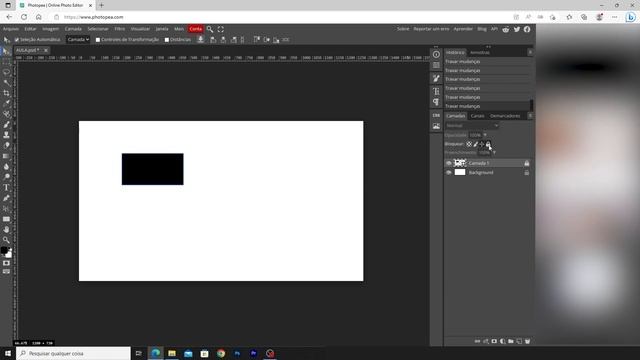
Task: Hide the Background layer
Action: [x=449, y=173]
